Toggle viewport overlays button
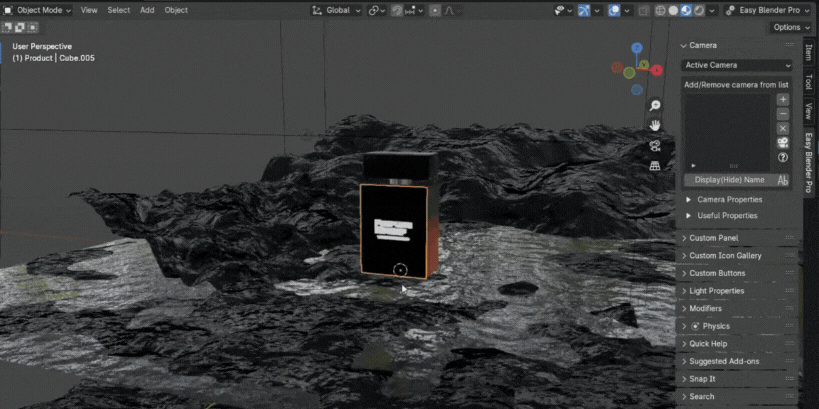The width and height of the screenshot is (819, 409). pos(615,10)
